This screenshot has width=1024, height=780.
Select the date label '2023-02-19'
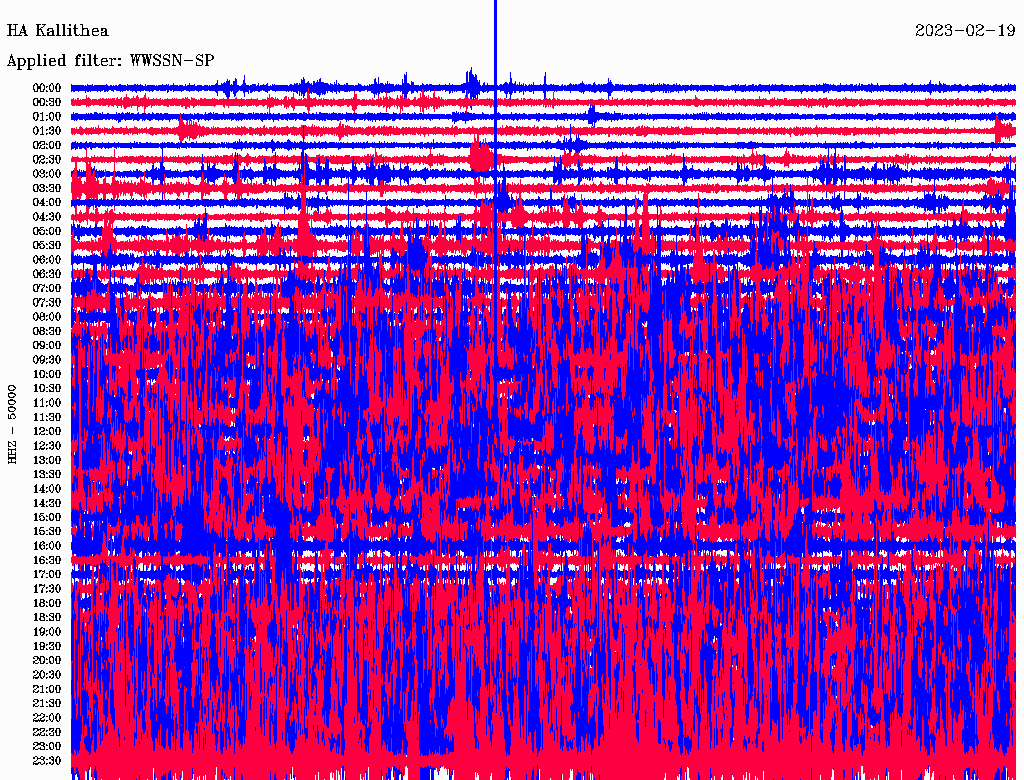tap(965, 31)
